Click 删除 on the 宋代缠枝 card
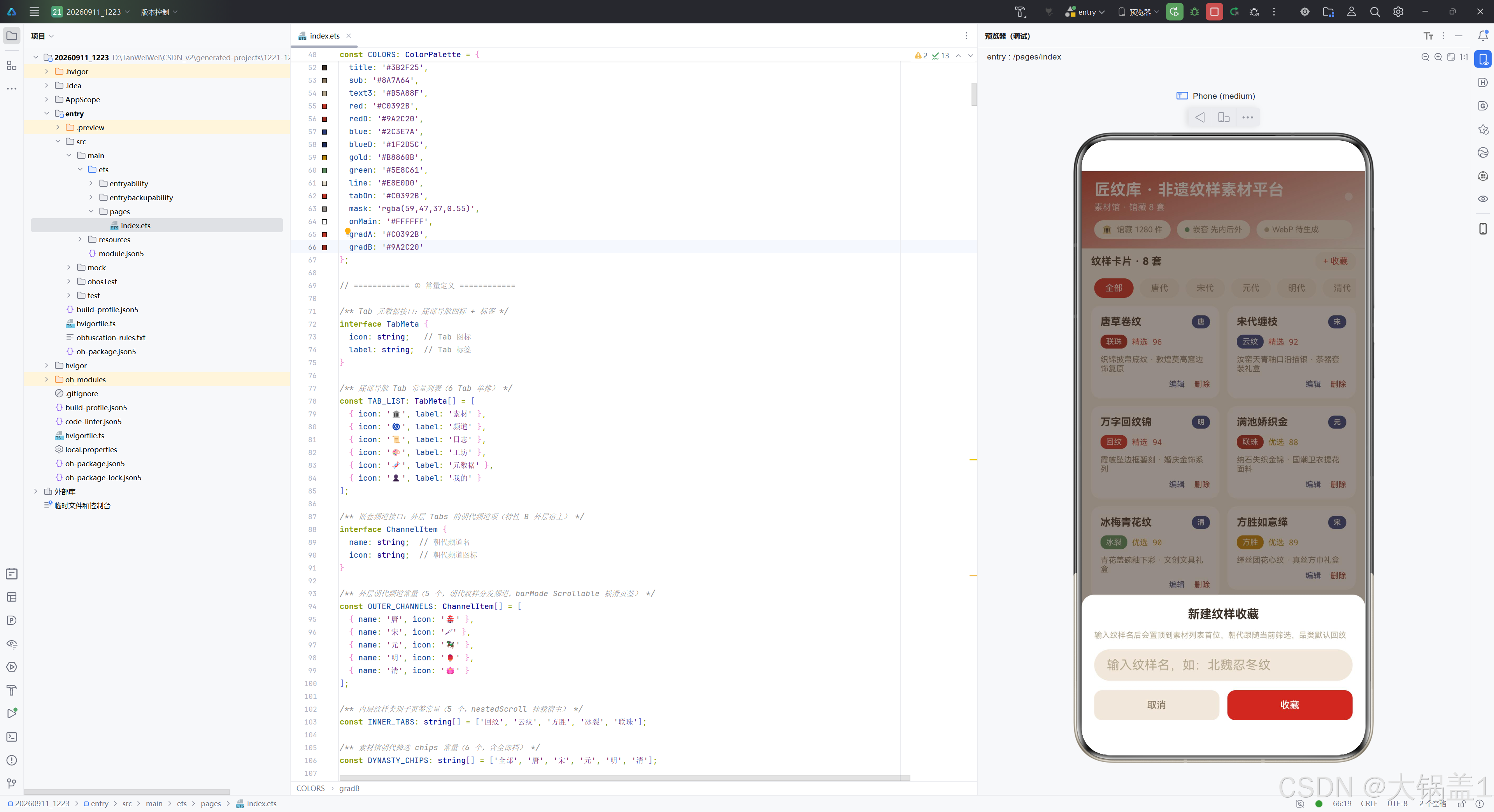 coord(1338,384)
